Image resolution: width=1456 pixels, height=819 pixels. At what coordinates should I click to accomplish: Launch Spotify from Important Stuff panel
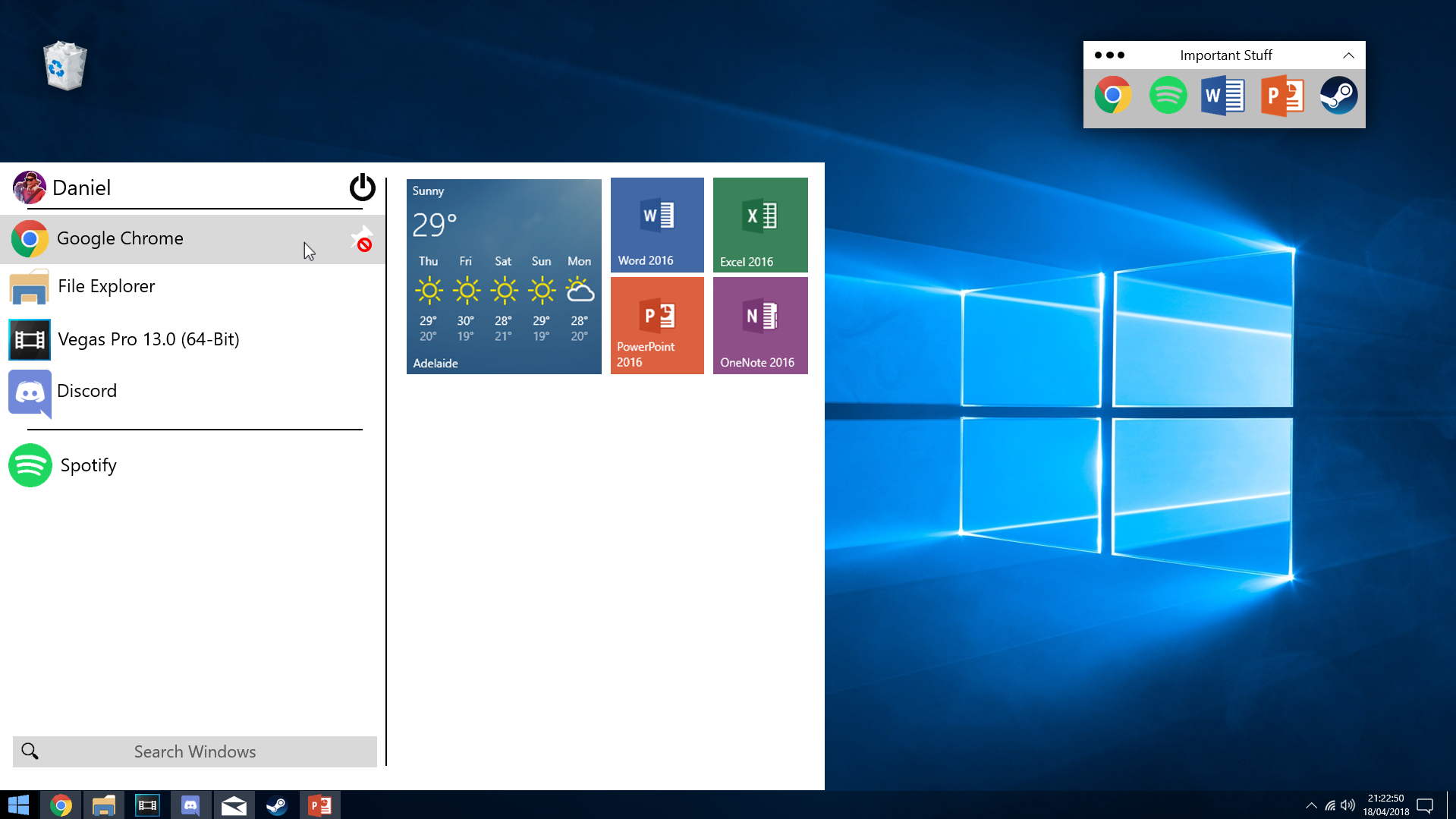[x=1168, y=96]
